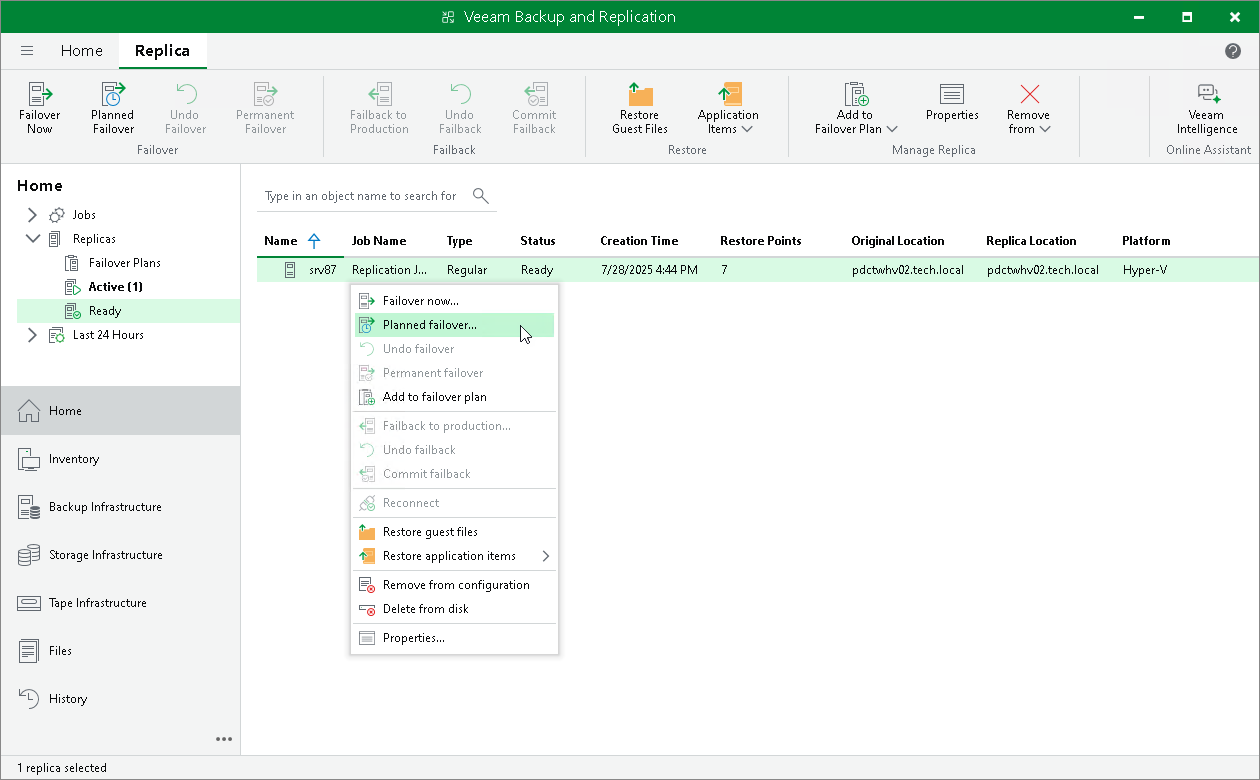Screen dimensions: 1260x780
Task: Switch to the Home ribbon tab
Action: coord(81,51)
